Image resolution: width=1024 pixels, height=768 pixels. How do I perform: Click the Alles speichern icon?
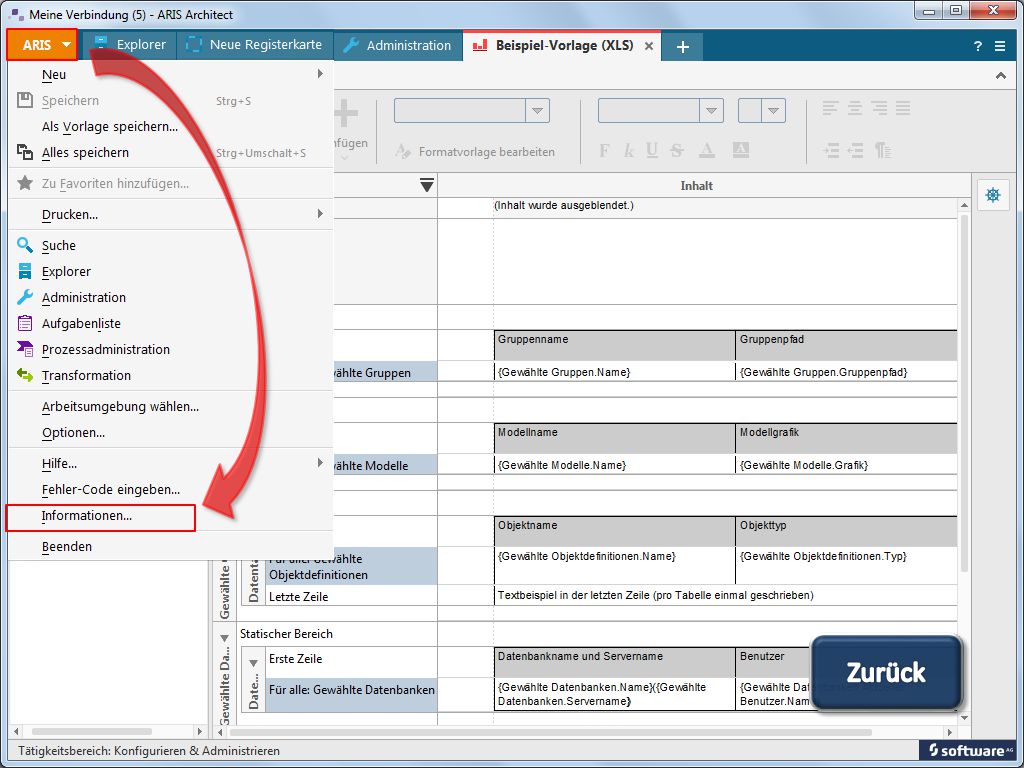point(25,152)
